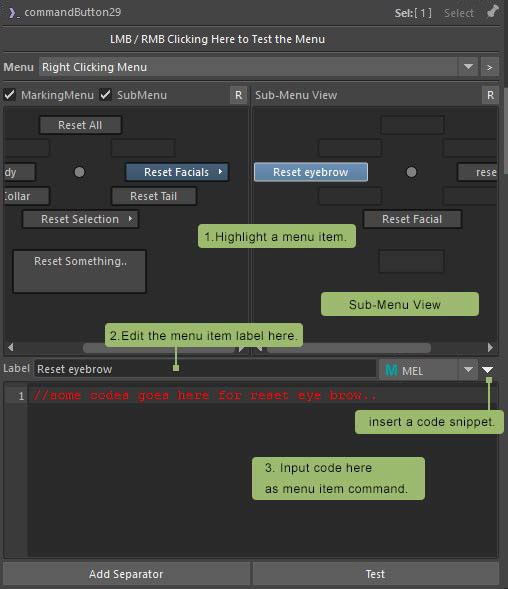
Task: Expand the Right Clicking Menu dropdown
Action: coord(468,67)
